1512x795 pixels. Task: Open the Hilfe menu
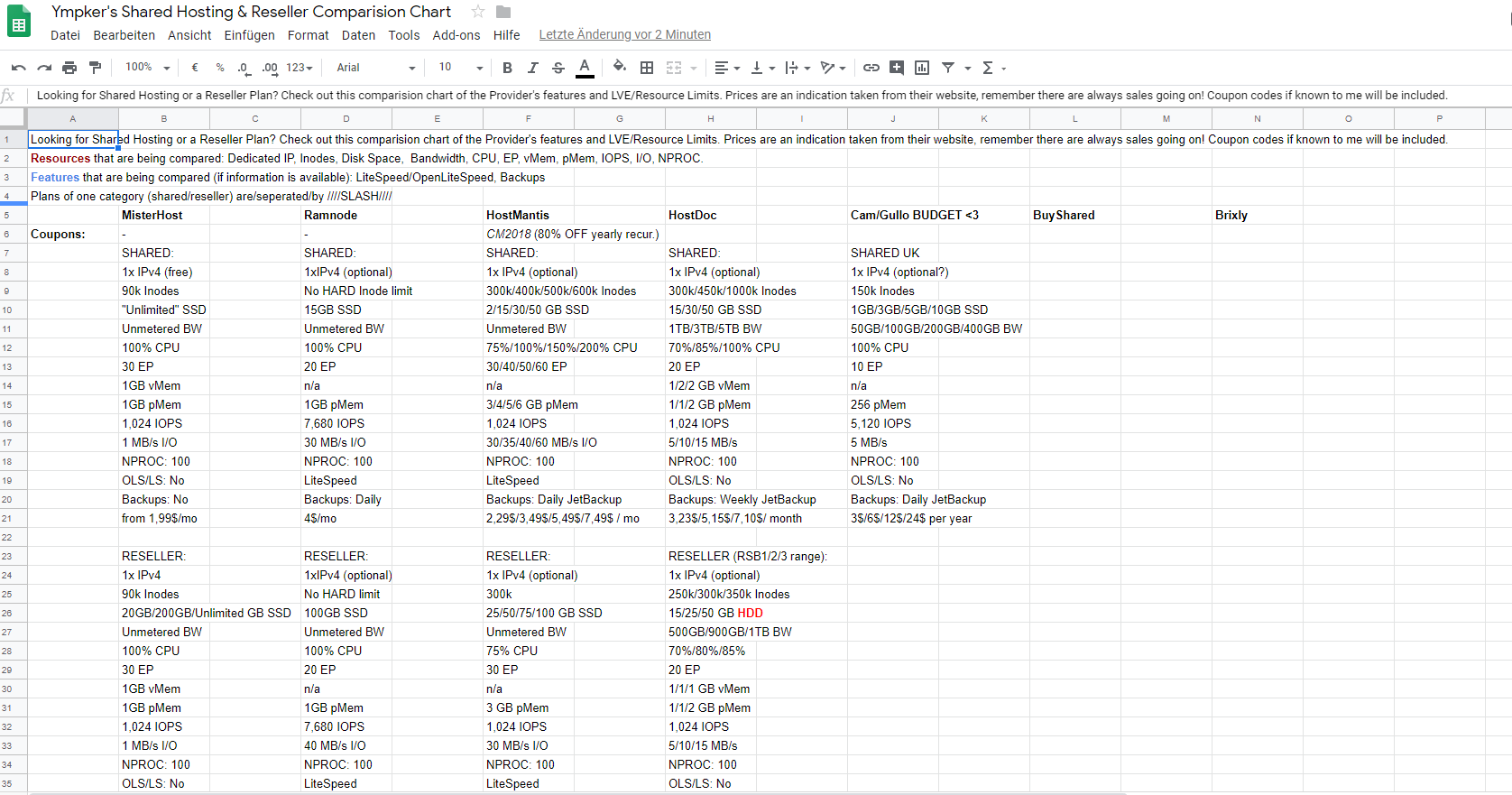tap(507, 35)
